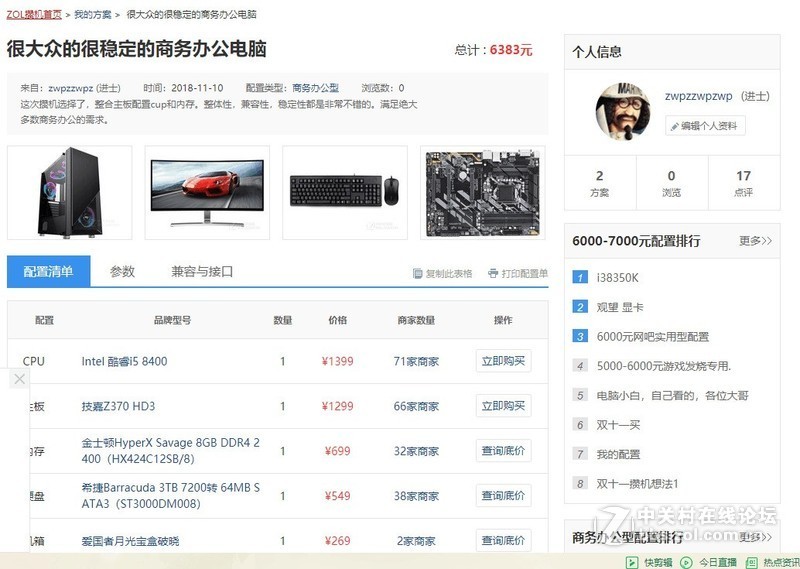Click 编辑个人资料 edit button
This screenshot has width=800, height=569.
point(705,126)
